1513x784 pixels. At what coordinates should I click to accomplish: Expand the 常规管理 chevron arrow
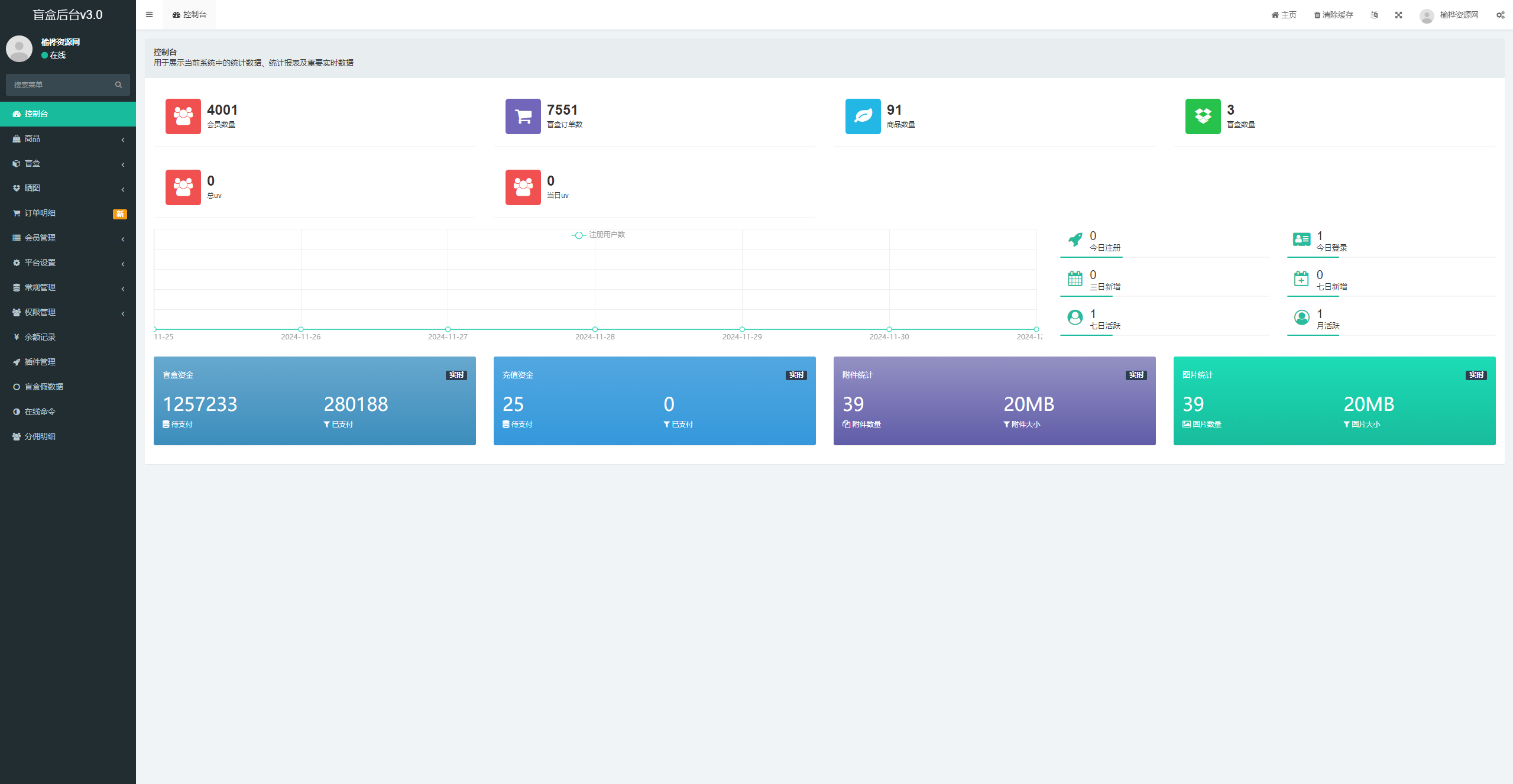pos(123,289)
